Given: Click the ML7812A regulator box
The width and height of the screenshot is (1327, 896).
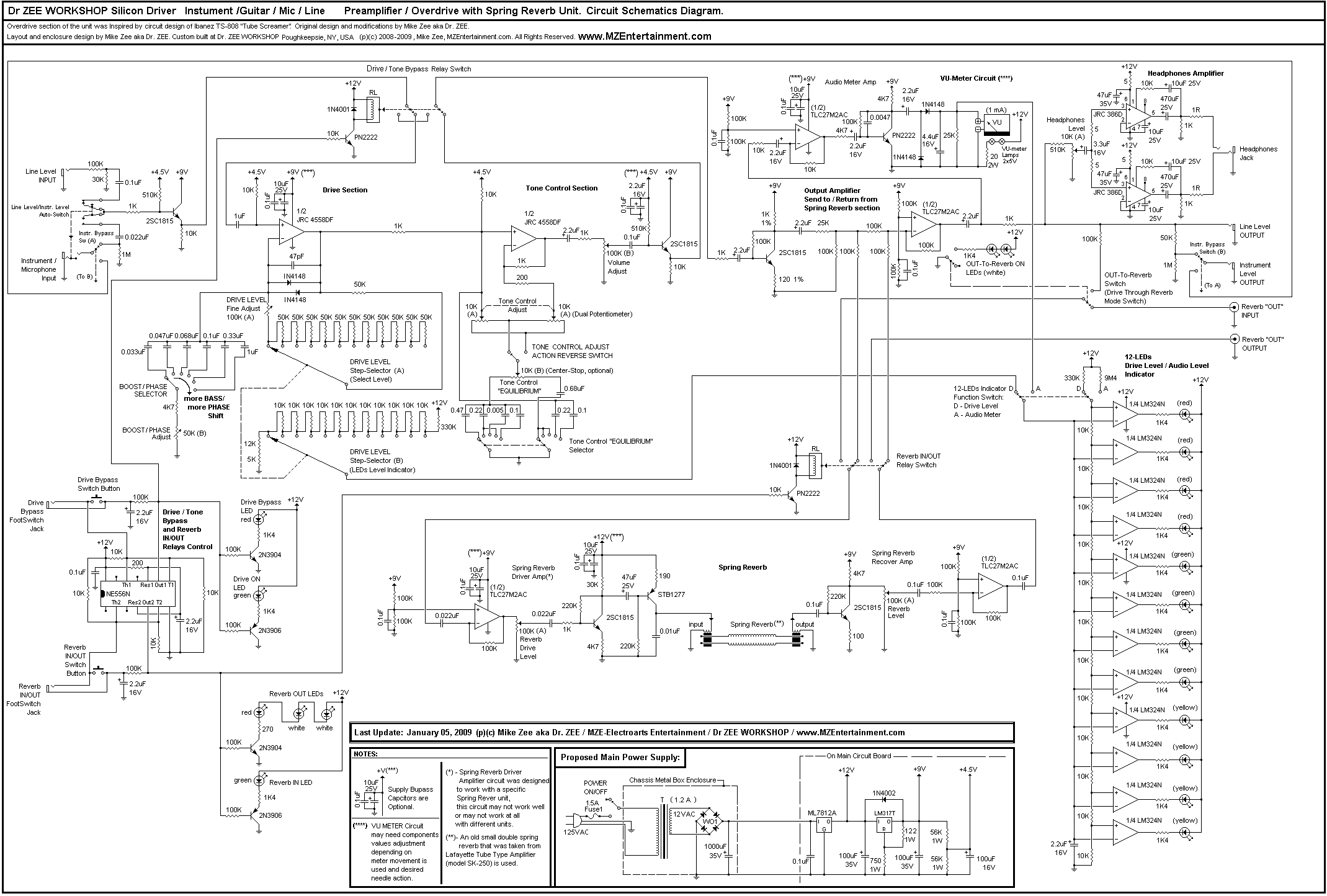Looking at the screenshot, I should (824, 825).
